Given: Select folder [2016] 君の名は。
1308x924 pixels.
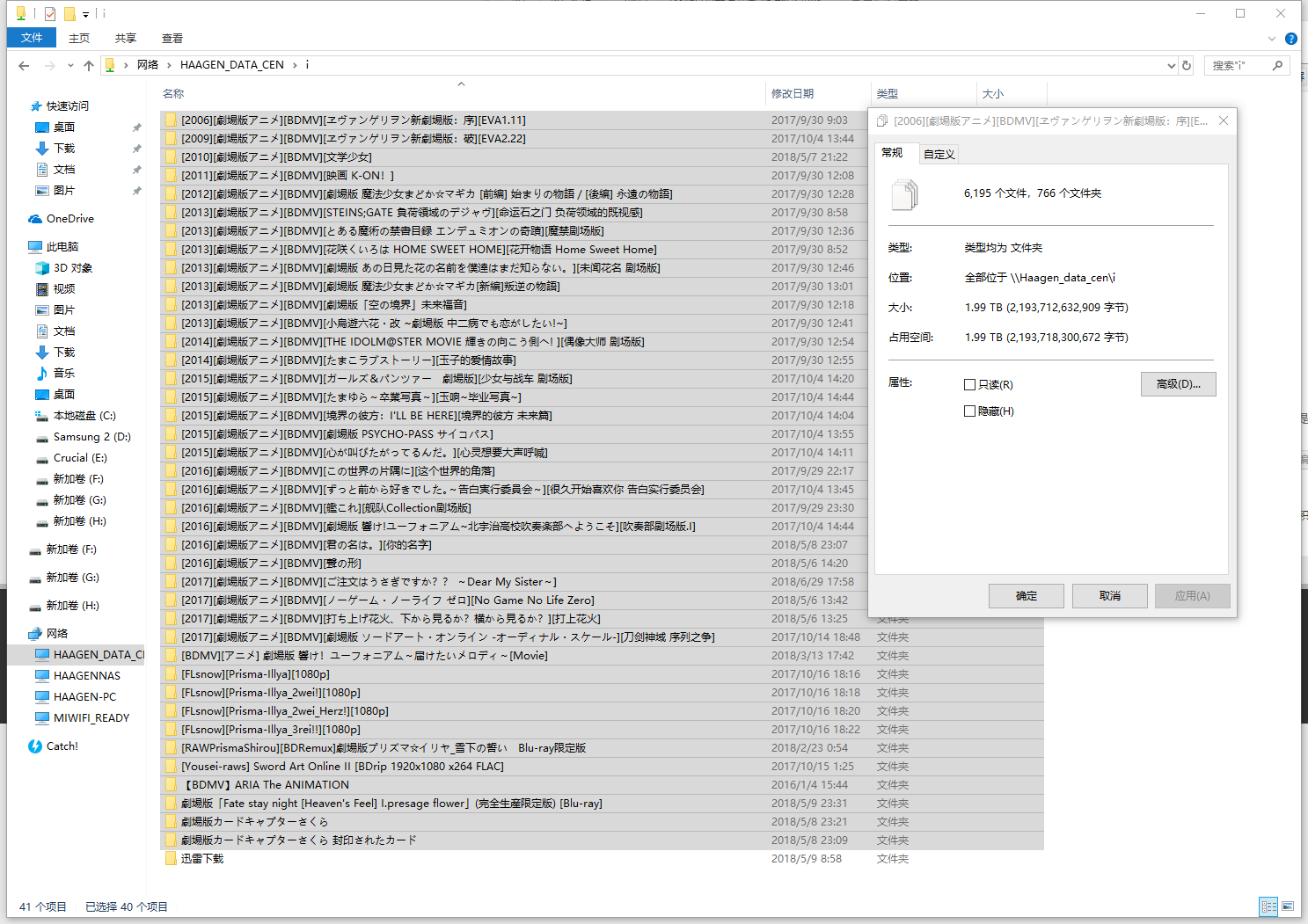Looking at the screenshot, I should point(306,544).
